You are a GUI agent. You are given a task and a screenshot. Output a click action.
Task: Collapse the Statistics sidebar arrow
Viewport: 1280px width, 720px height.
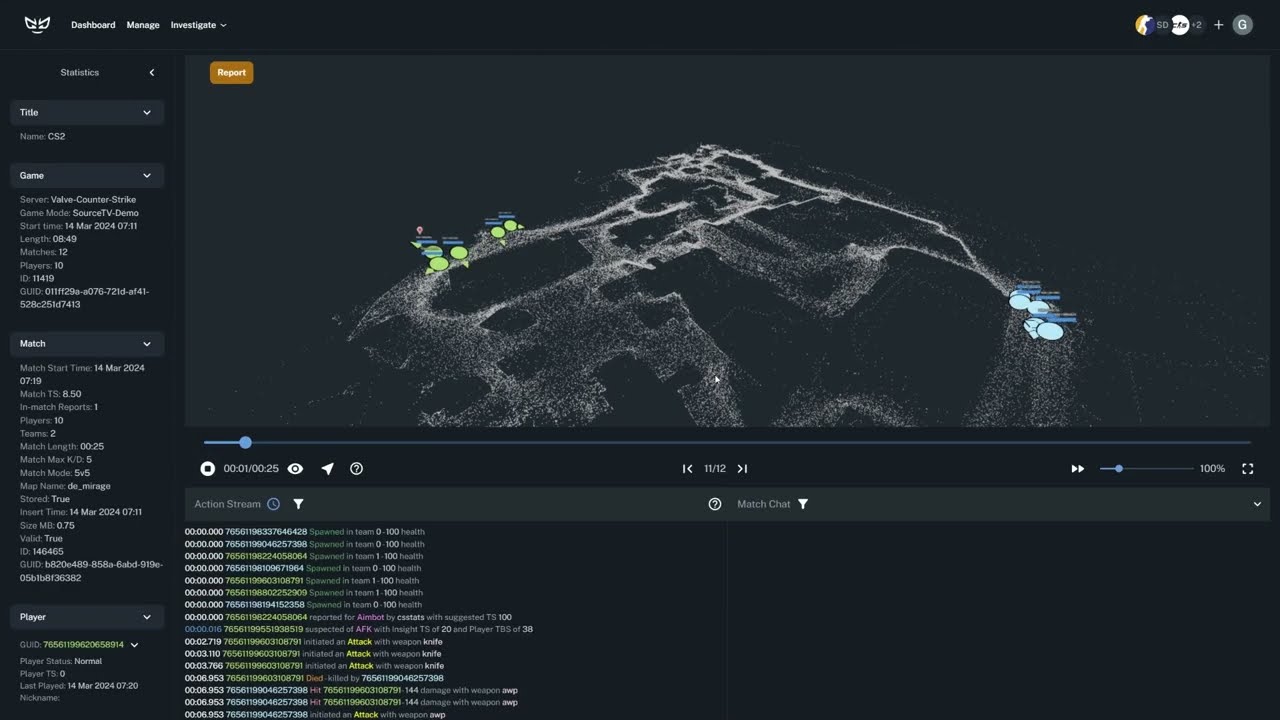[152, 72]
